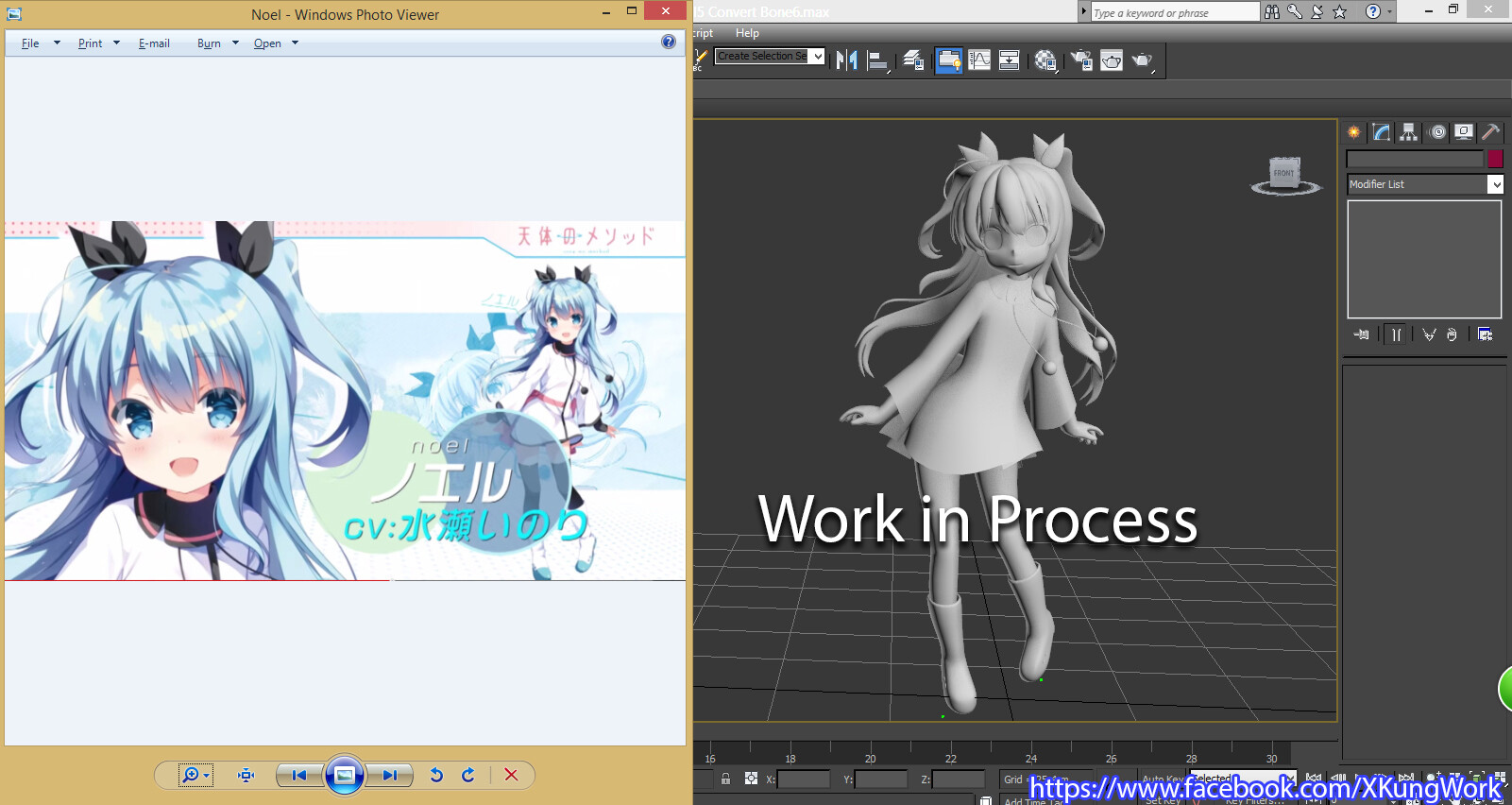Open the Help menu in 3ds Max

click(x=747, y=33)
